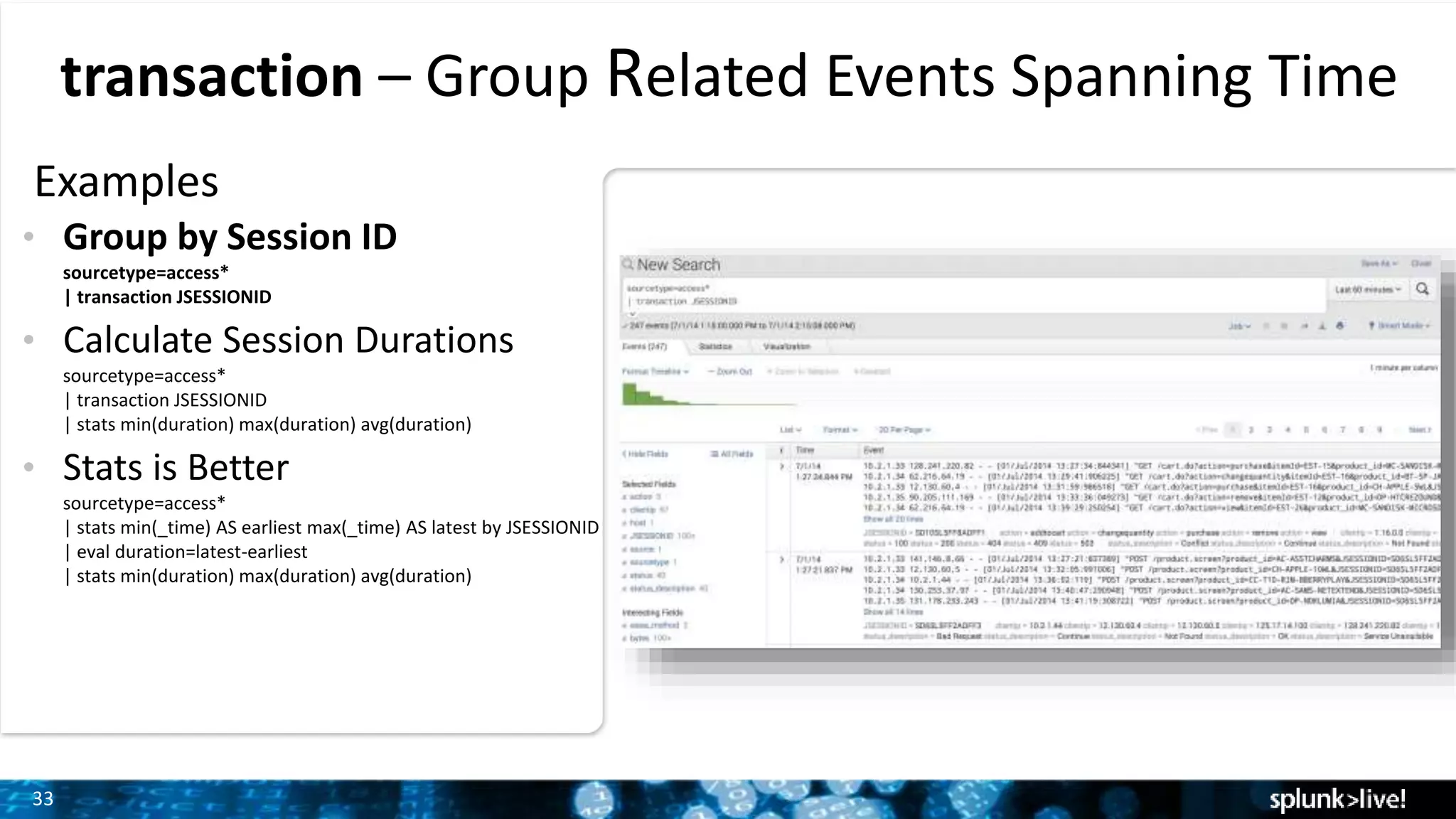The width and height of the screenshot is (1456, 819).
Task: Select the source field in sidebar
Action: click(643, 549)
